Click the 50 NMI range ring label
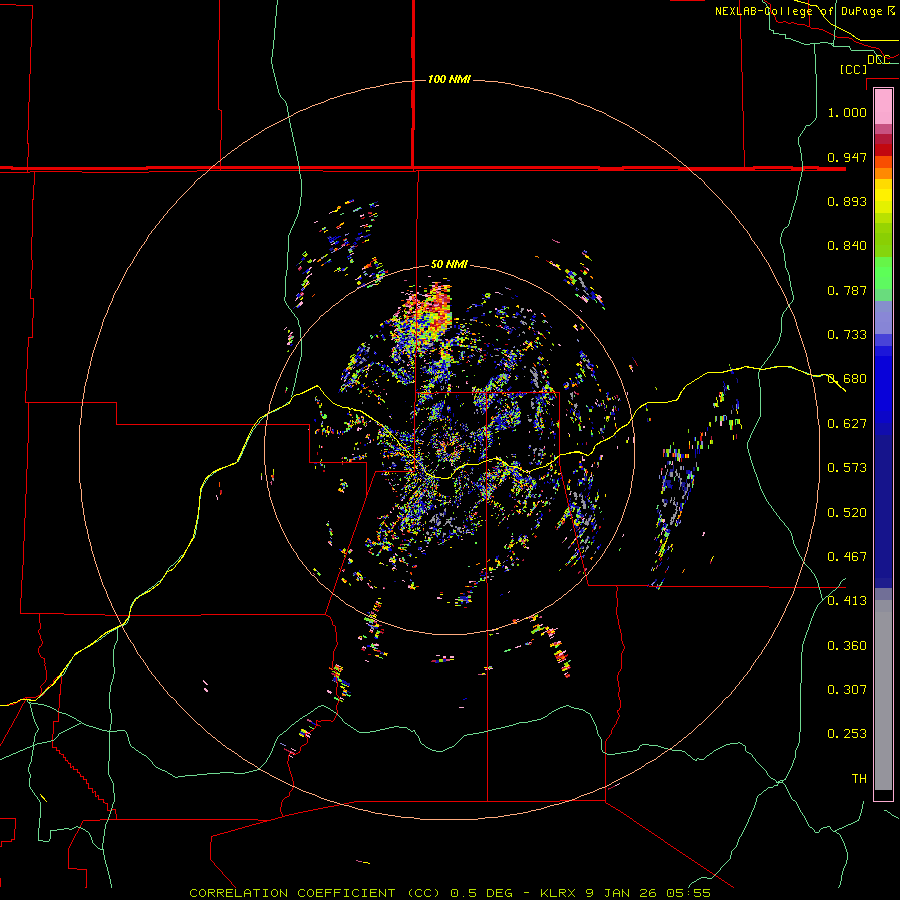Image resolution: width=900 pixels, height=900 pixels. [x=449, y=264]
